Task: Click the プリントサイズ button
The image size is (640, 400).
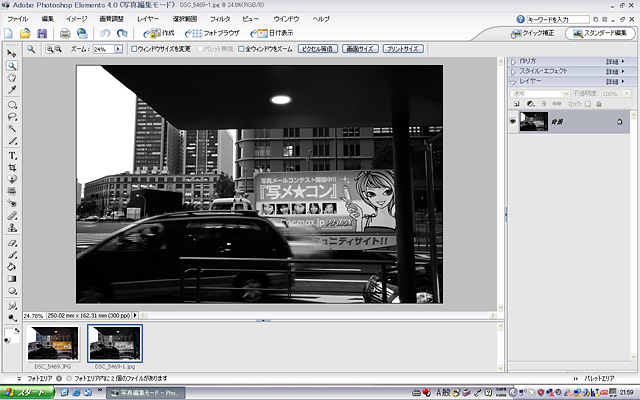Action: pyautogui.click(x=403, y=49)
